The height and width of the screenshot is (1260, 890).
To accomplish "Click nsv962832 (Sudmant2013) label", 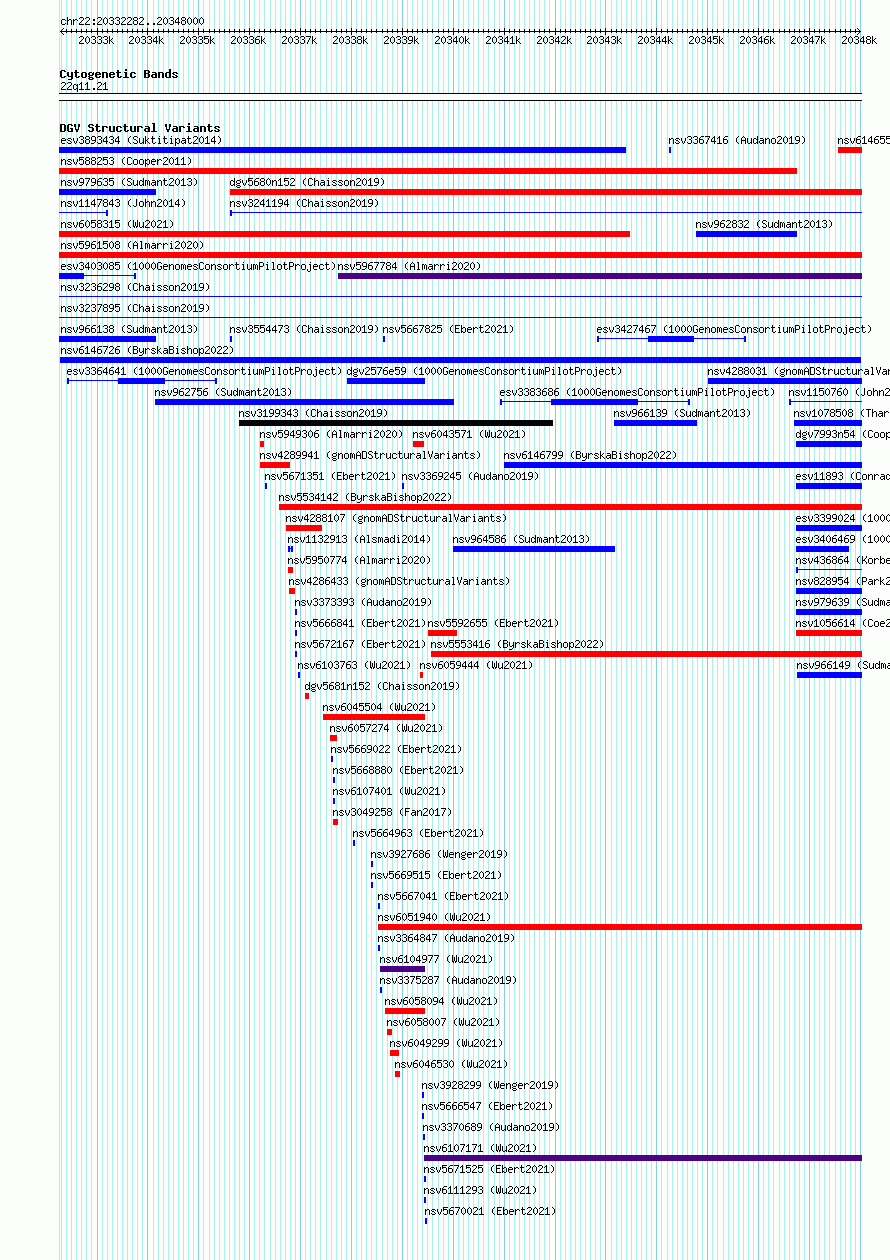I will [x=764, y=225].
